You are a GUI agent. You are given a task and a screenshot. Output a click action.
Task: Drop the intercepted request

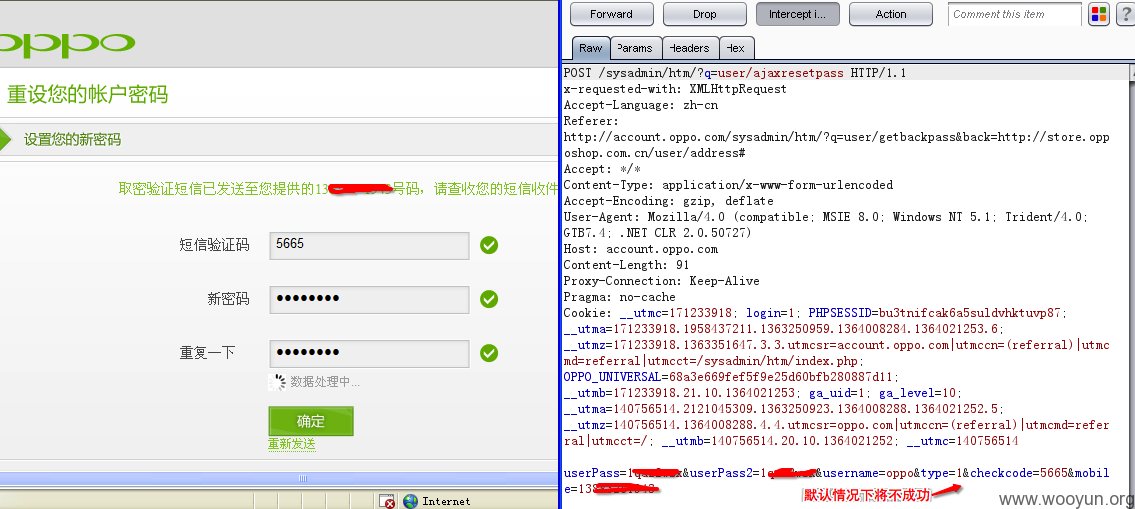(704, 14)
